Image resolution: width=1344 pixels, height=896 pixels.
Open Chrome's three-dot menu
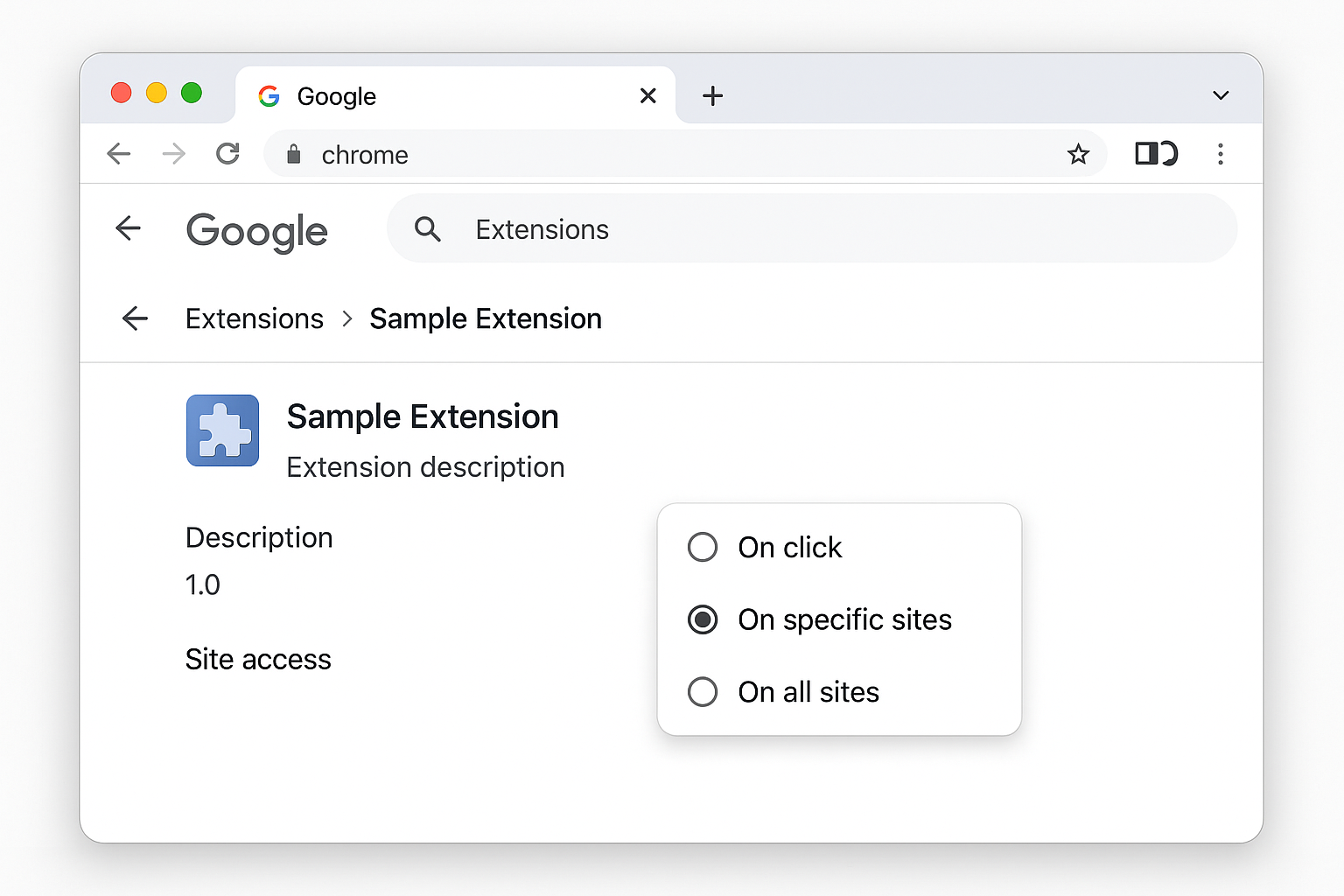click(x=1221, y=154)
